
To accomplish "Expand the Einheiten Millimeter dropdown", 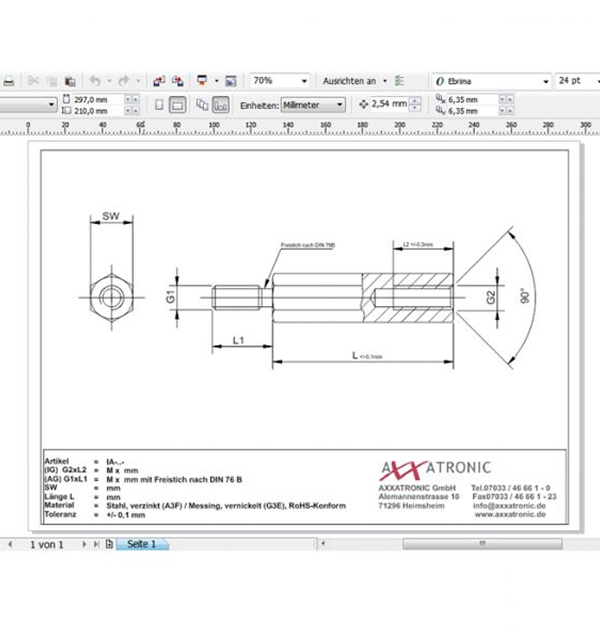I will 313,105.
